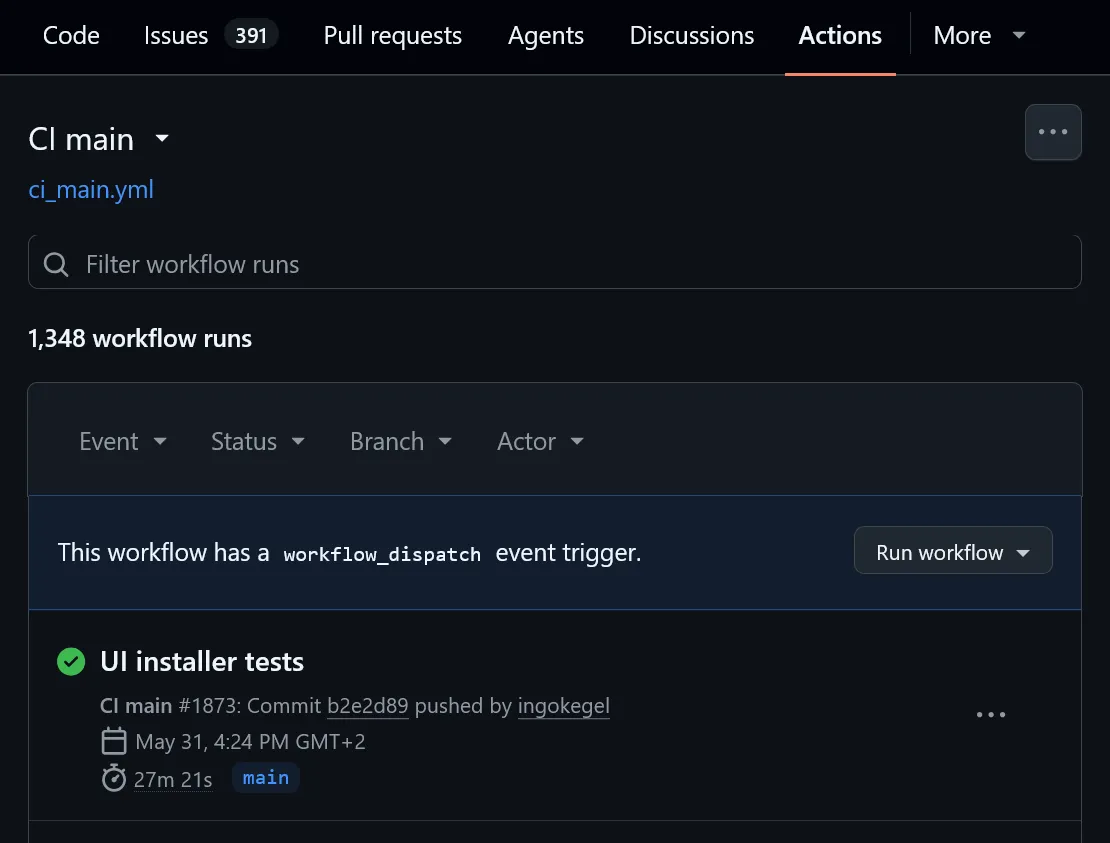Open commit b2e2d89 link
Viewport: 1110px width, 843px height.
pyautogui.click(x=367, y=706)
